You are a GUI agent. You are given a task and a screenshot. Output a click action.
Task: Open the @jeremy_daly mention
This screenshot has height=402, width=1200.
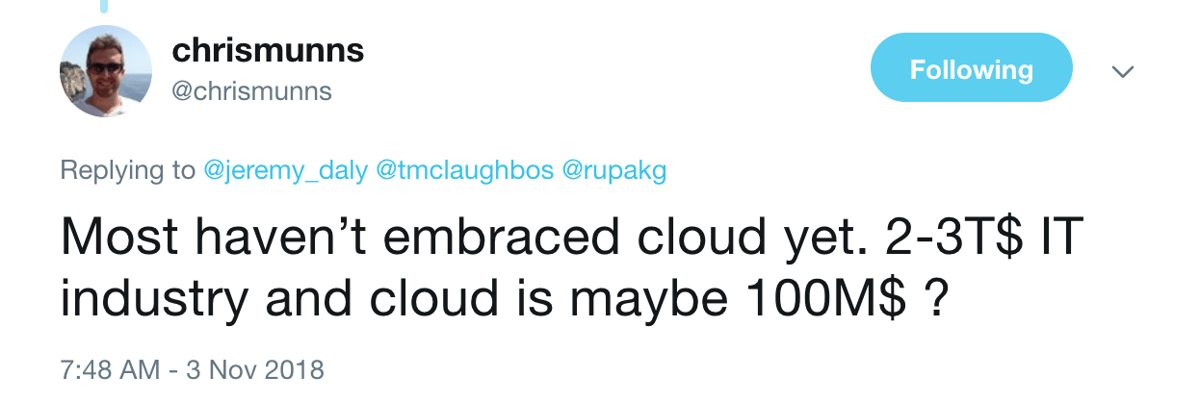coord(285,170)
